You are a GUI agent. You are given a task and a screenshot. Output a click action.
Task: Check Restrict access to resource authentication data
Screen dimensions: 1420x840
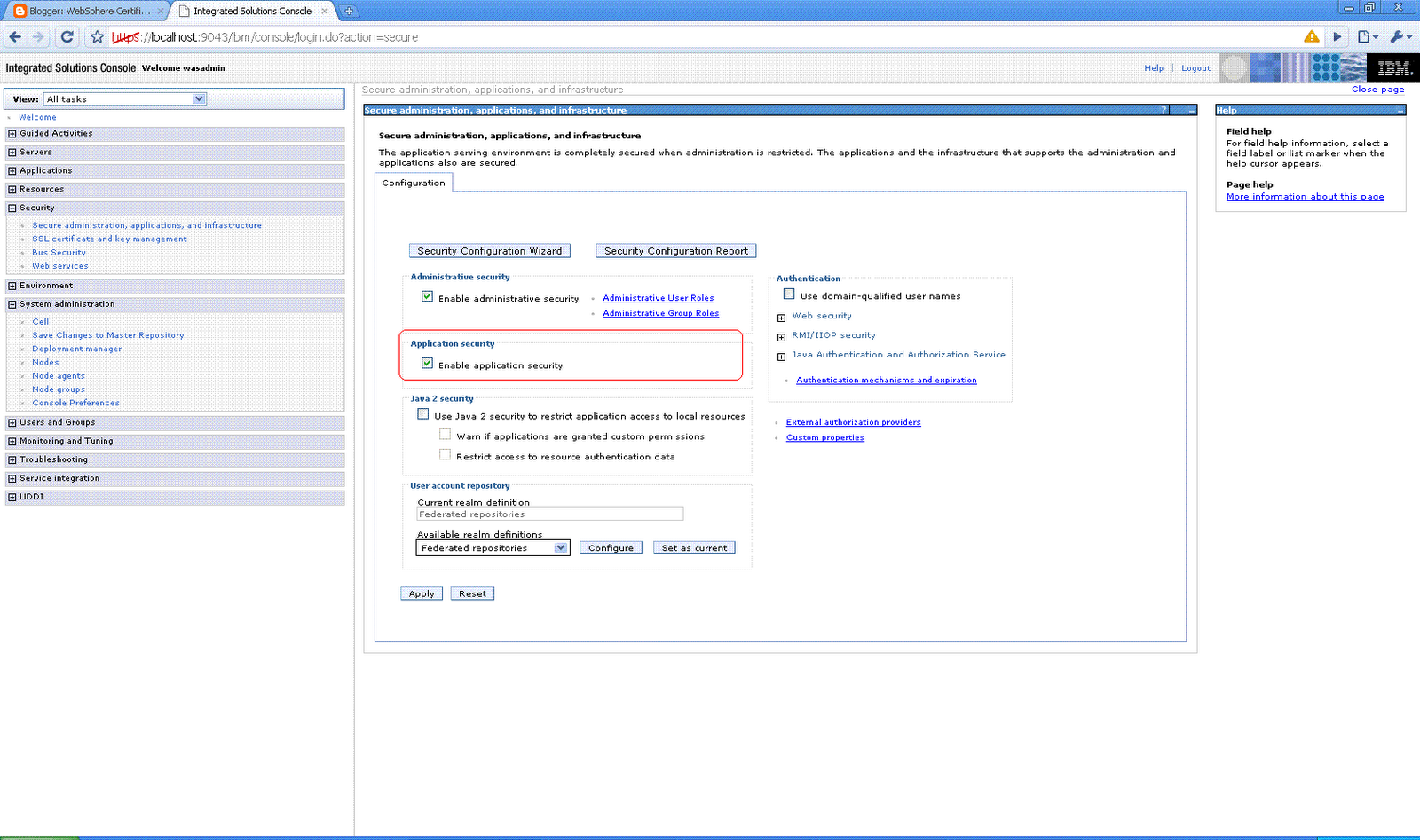point(446,455)
